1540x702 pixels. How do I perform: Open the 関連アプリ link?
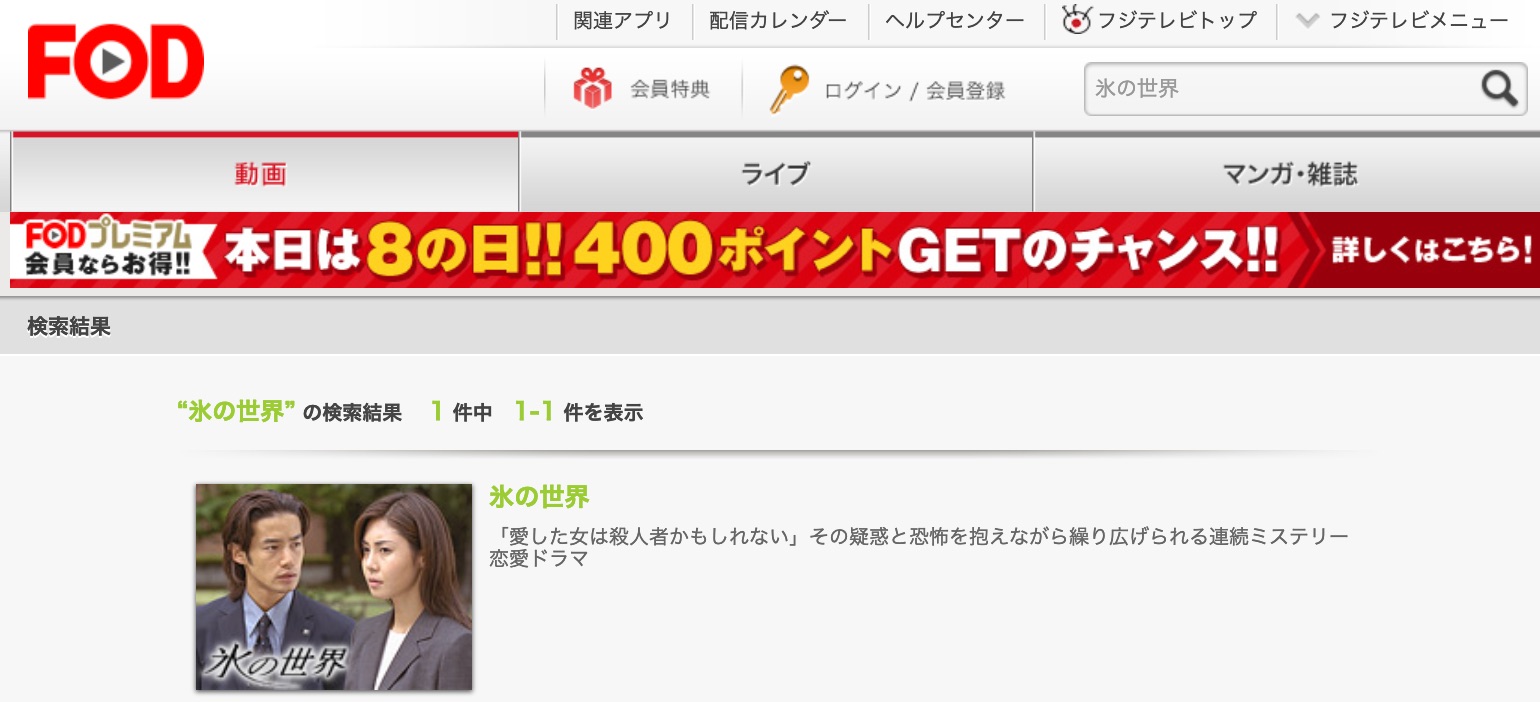(x=622, y=20)
